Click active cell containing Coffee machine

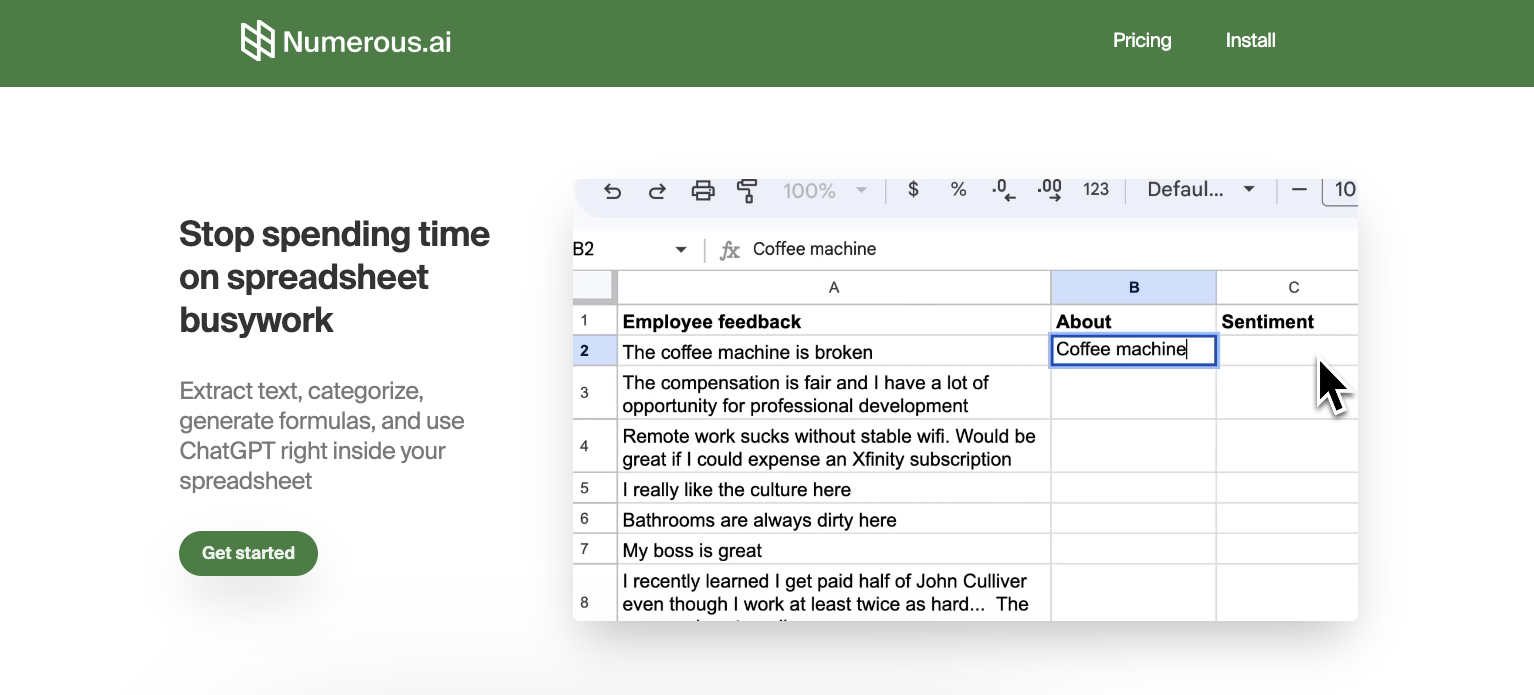(1134, 350)
